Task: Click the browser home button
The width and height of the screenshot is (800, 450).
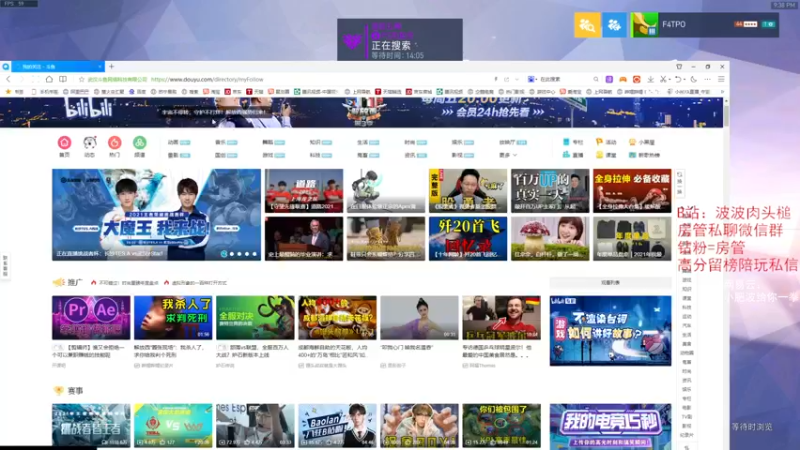Action: (49, 79)
